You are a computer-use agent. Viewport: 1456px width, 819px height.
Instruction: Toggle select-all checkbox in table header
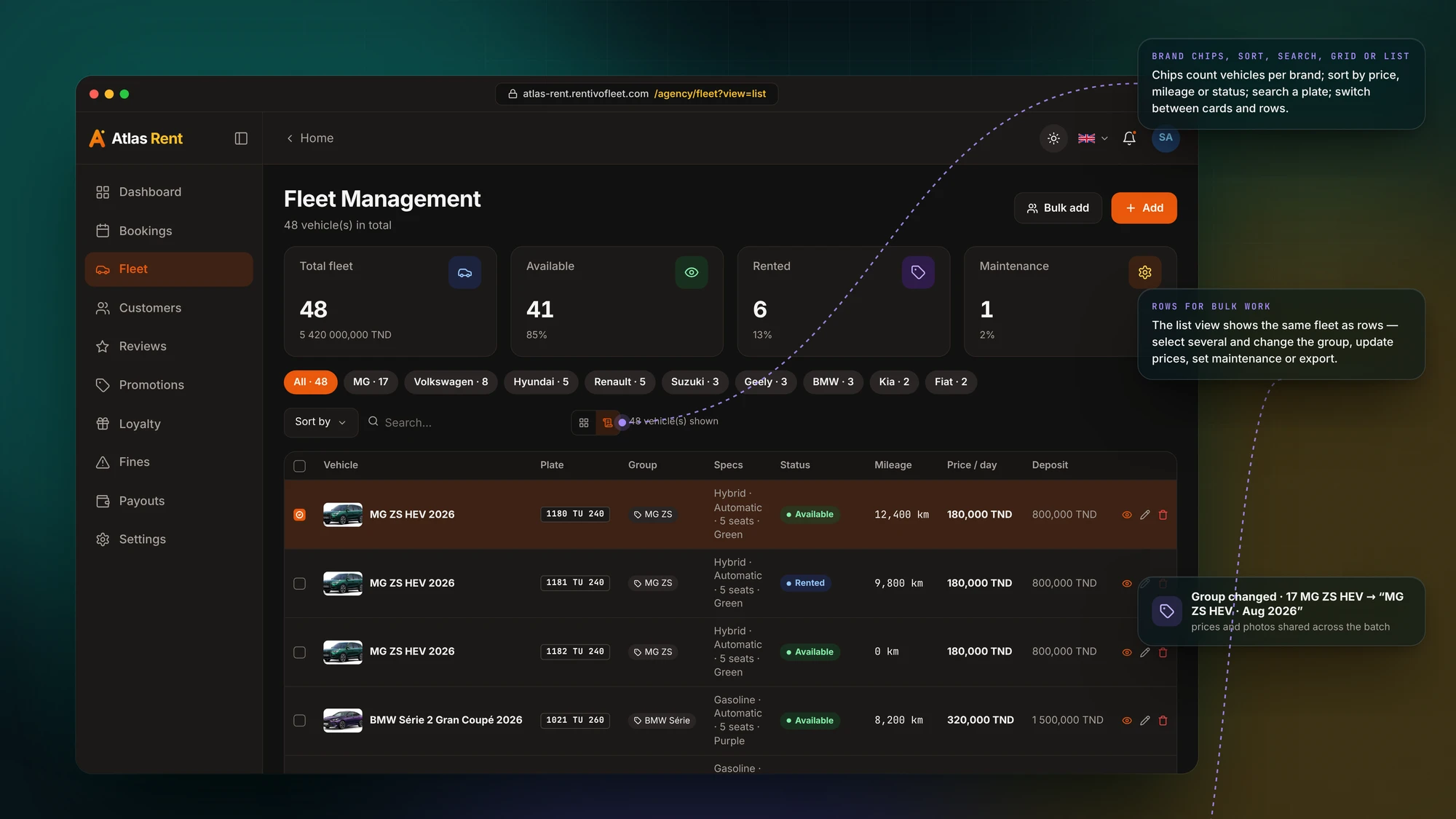(x=299, y=466)
